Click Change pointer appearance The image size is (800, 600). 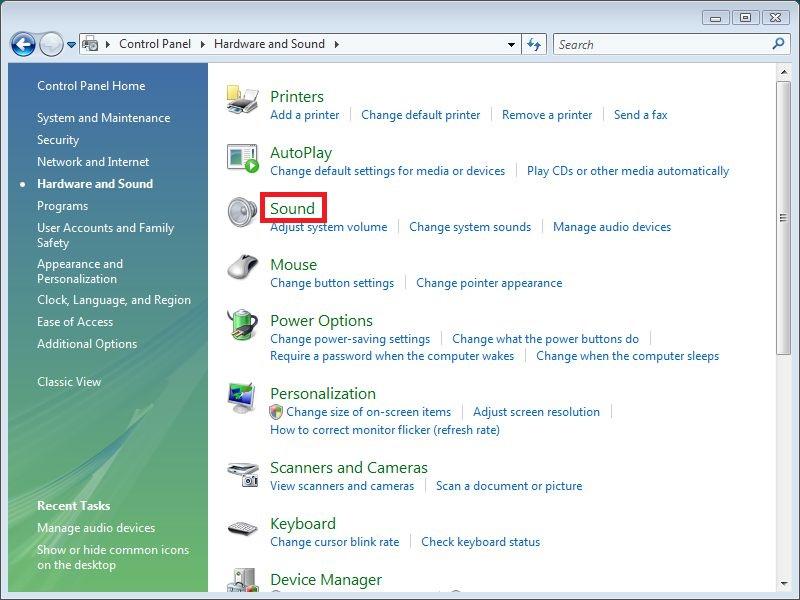click(x=489, y=283)
